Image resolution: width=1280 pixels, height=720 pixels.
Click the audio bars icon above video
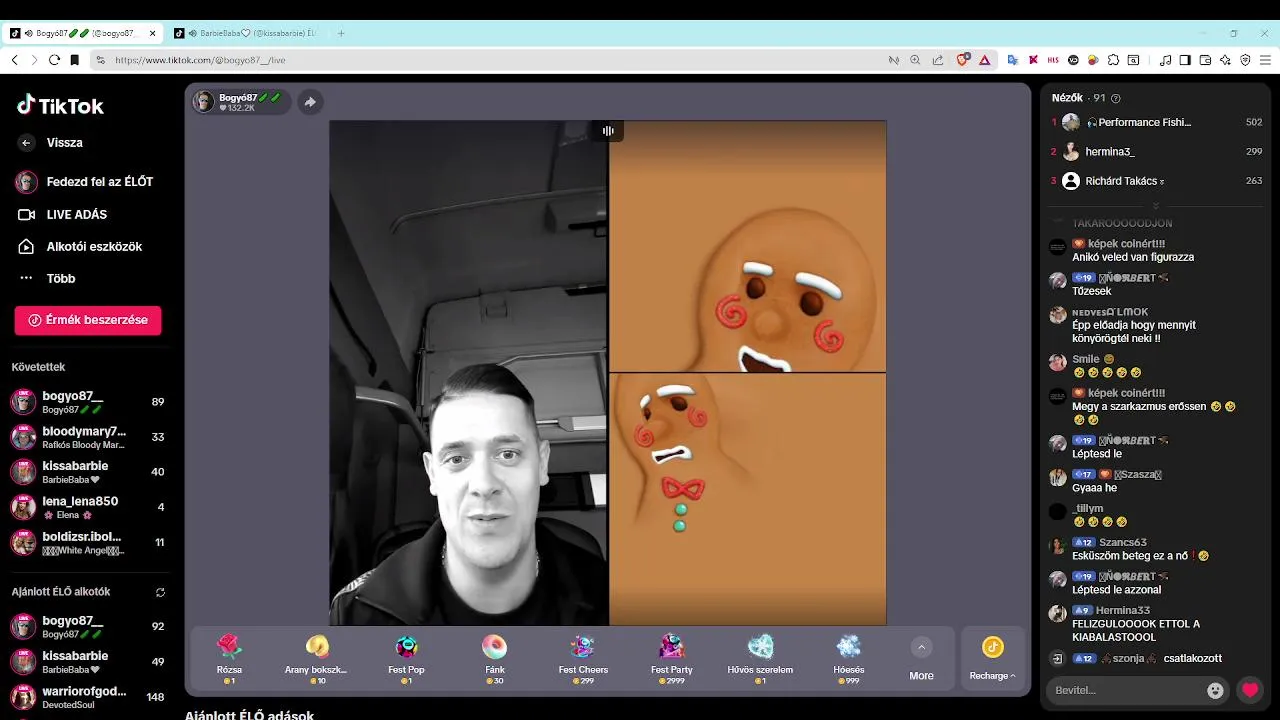(x=607, y=131)
